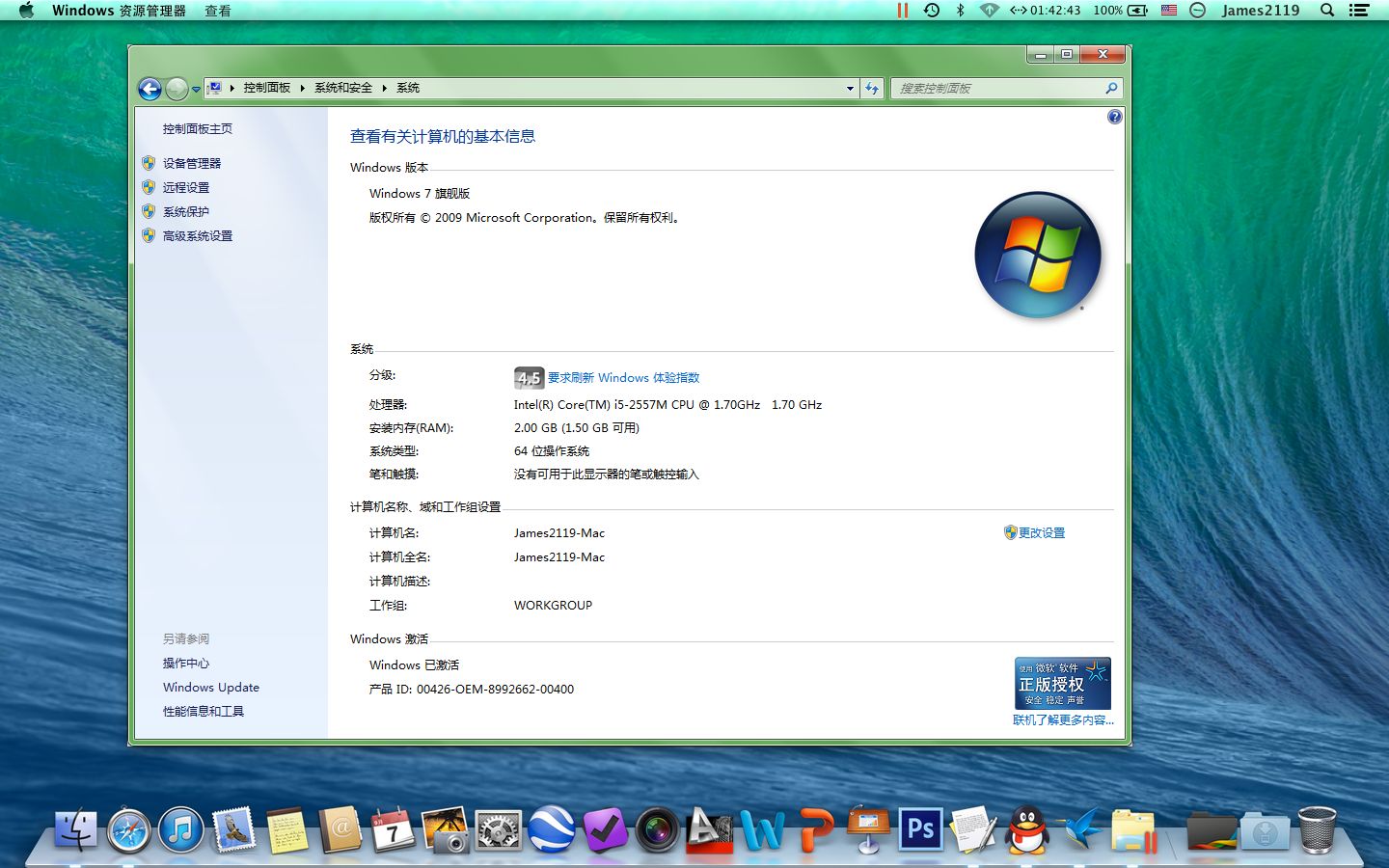Launch Microsoft Word from the Dock
1389x868 pixels.
point(763,829)
